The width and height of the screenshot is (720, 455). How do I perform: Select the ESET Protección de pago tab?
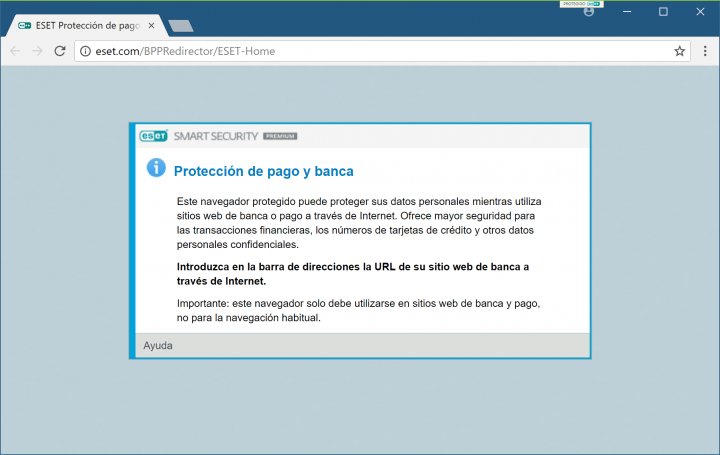(85, 26)
